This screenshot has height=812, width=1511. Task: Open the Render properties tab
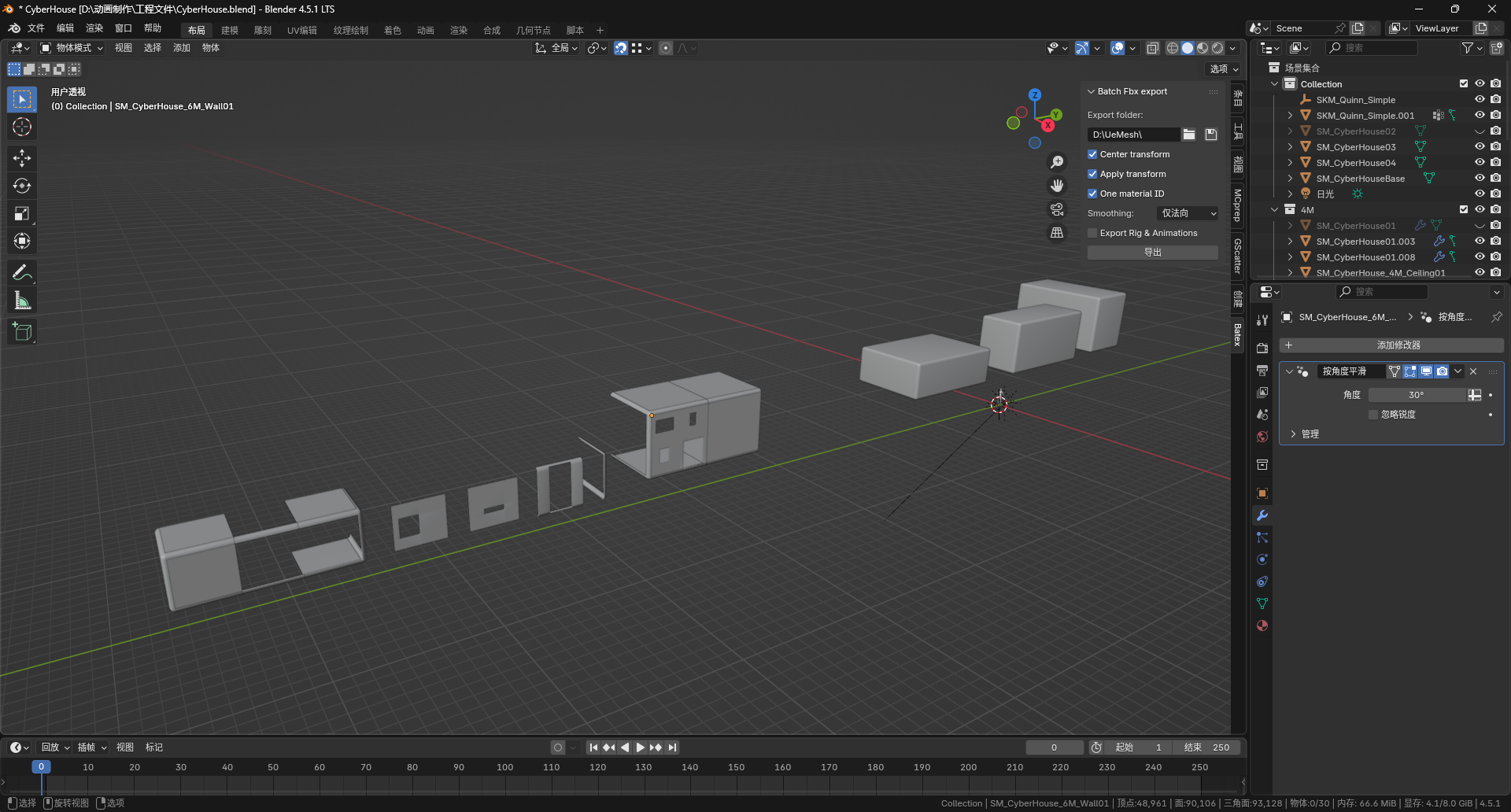tap(1262, 349)
